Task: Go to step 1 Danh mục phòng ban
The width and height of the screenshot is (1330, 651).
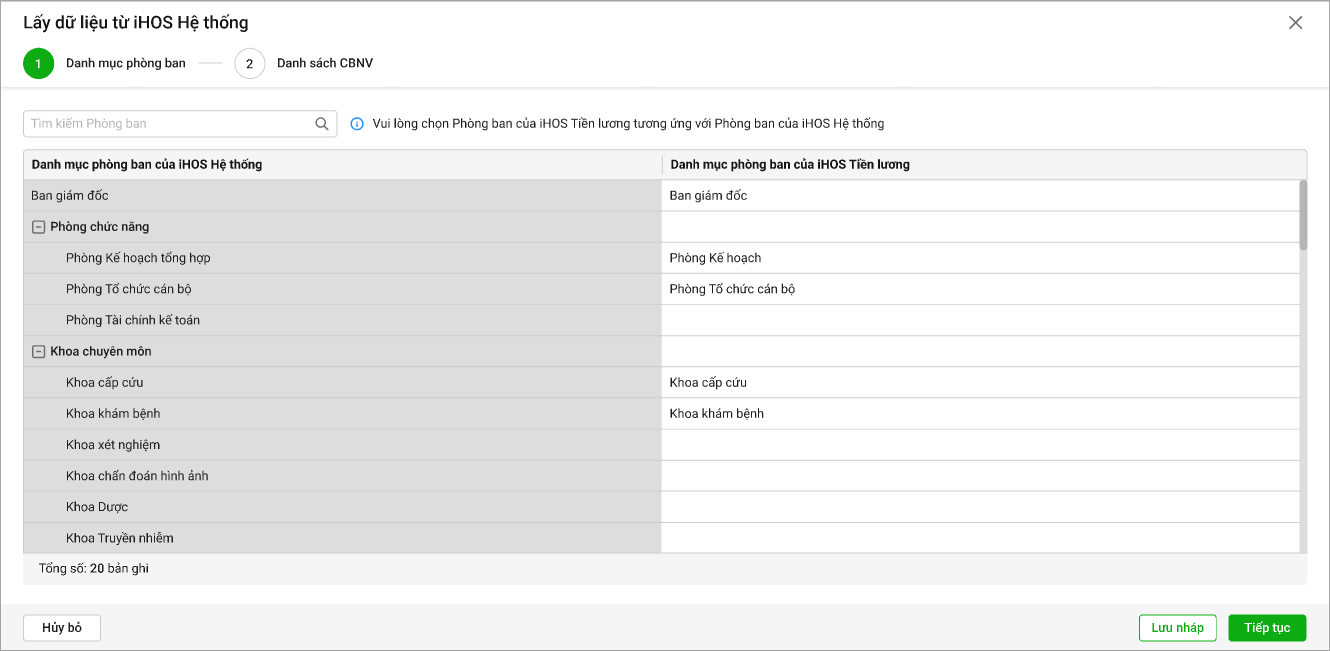Action: (39, 63)
